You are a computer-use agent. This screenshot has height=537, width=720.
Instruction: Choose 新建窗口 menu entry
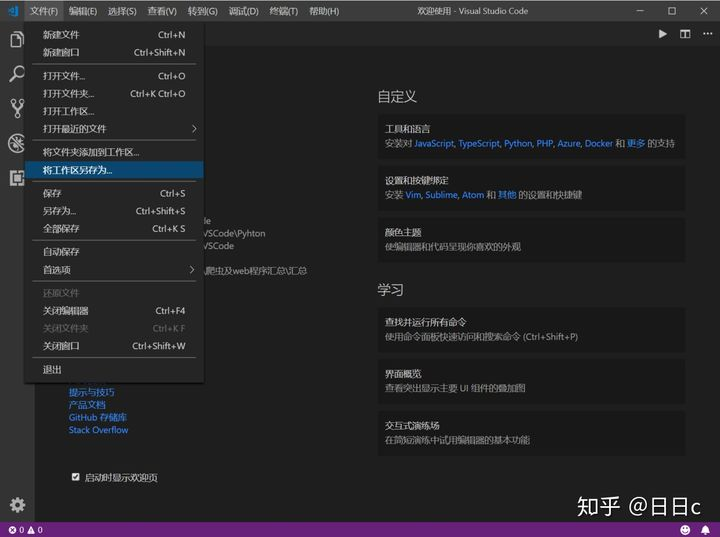pyautogui.click(x=115, y=52)
